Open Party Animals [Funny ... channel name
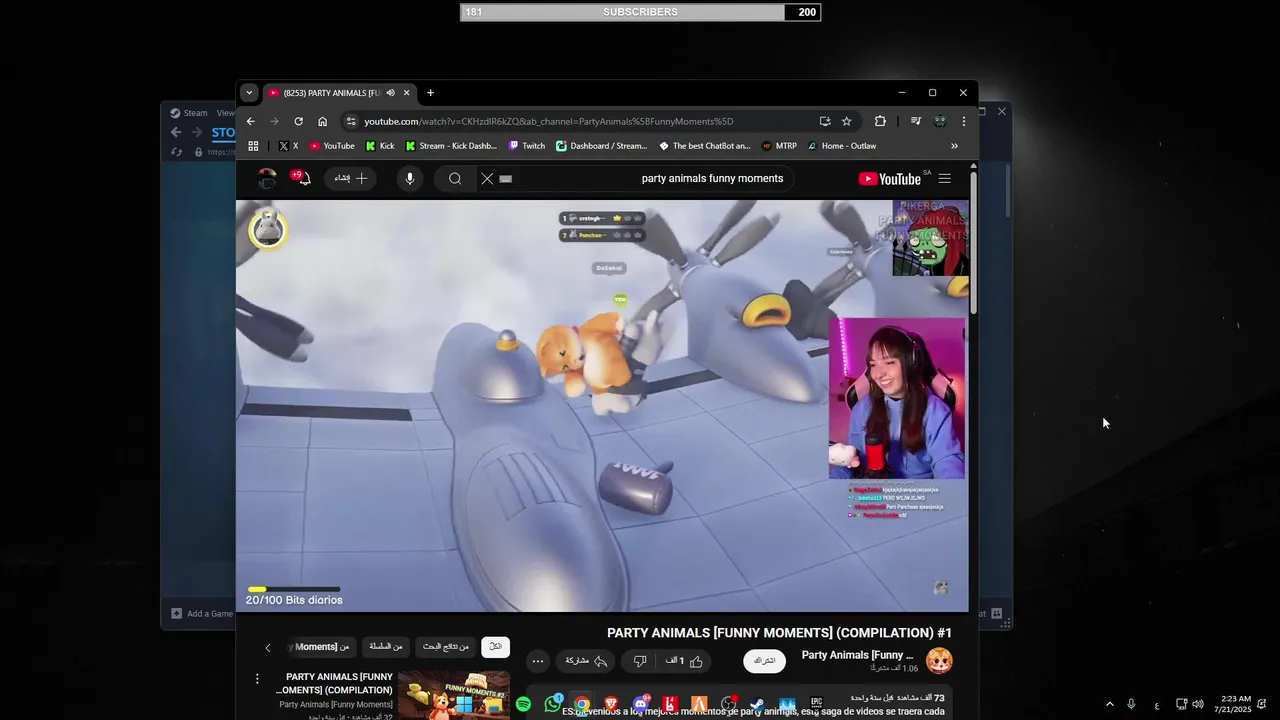Screen dimensions: 1280x720 [858, 655]
